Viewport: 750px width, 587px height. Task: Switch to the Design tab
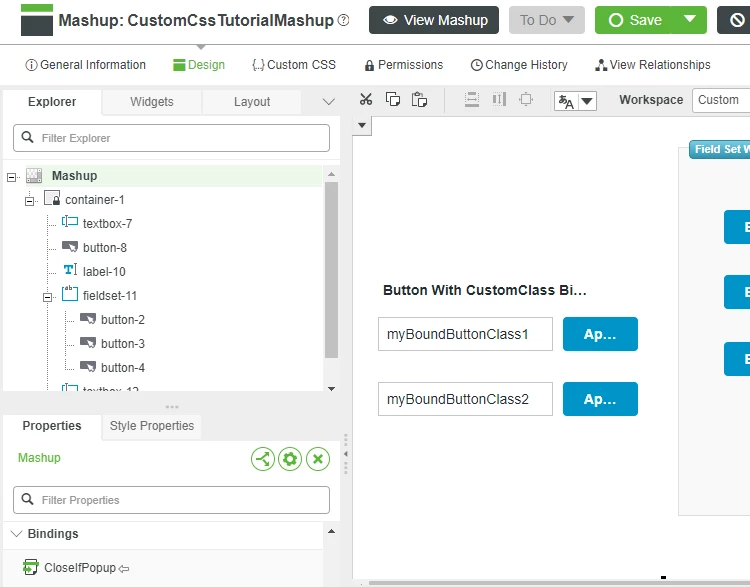click(x=199, y=65)
